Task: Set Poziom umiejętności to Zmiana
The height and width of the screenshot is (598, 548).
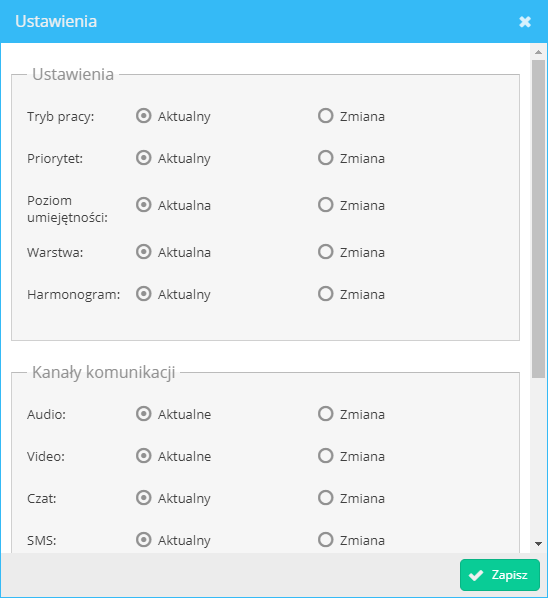Action: point(326,205)
